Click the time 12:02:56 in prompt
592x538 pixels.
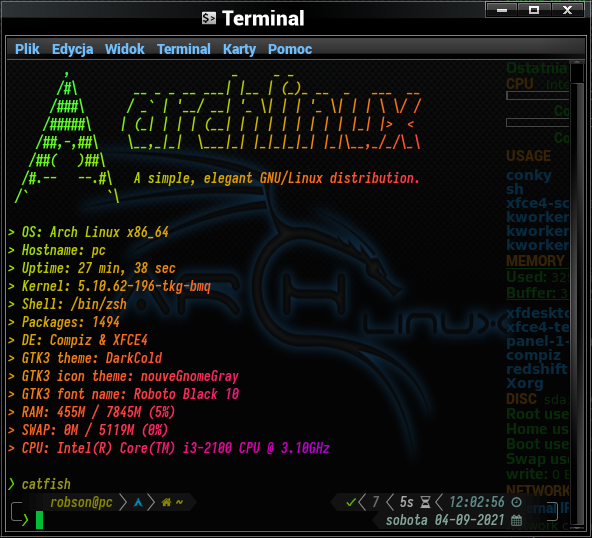point(477,502)
